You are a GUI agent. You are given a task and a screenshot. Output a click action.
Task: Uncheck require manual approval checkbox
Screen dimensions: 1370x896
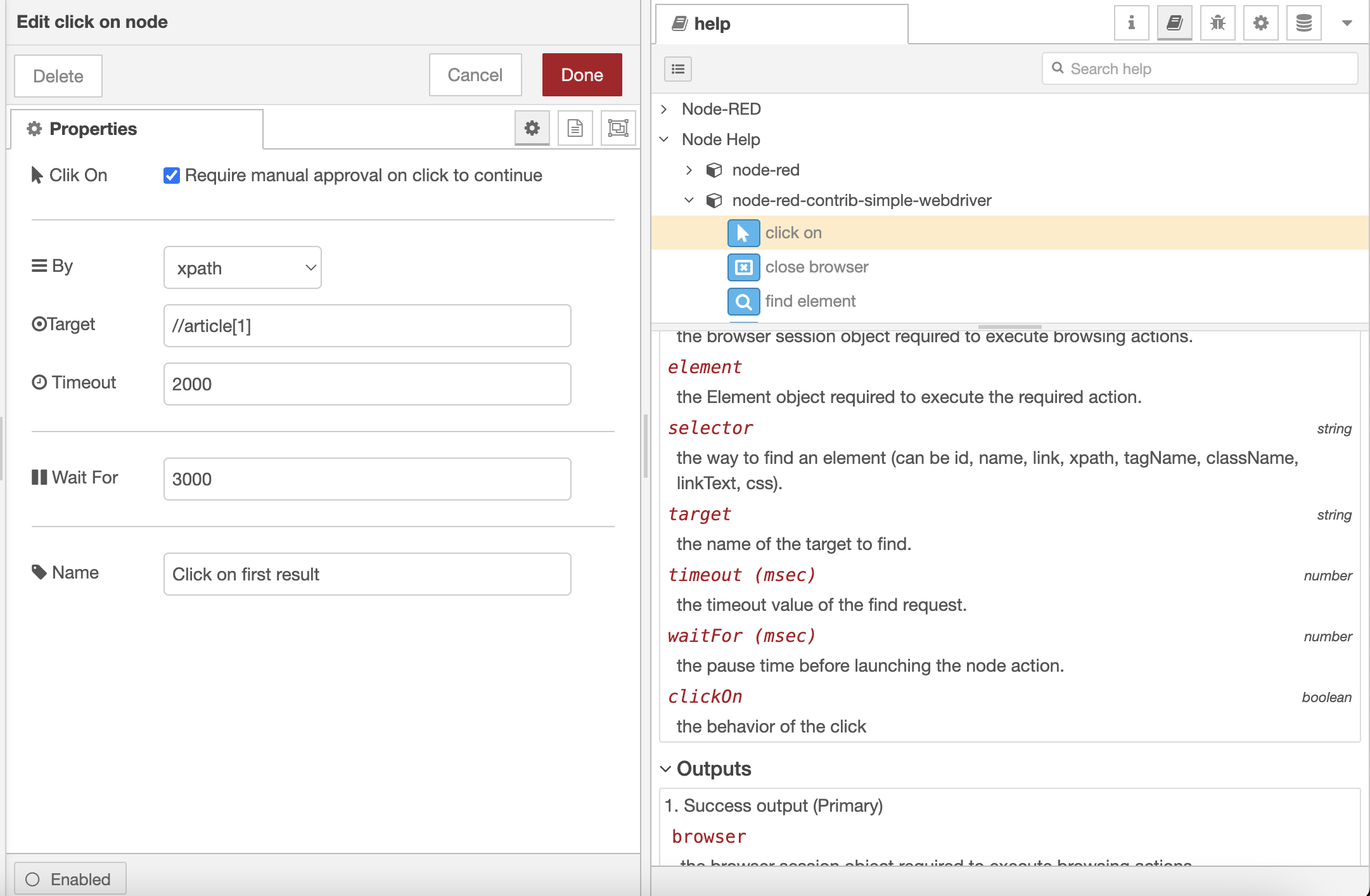[x=172, y=176]
